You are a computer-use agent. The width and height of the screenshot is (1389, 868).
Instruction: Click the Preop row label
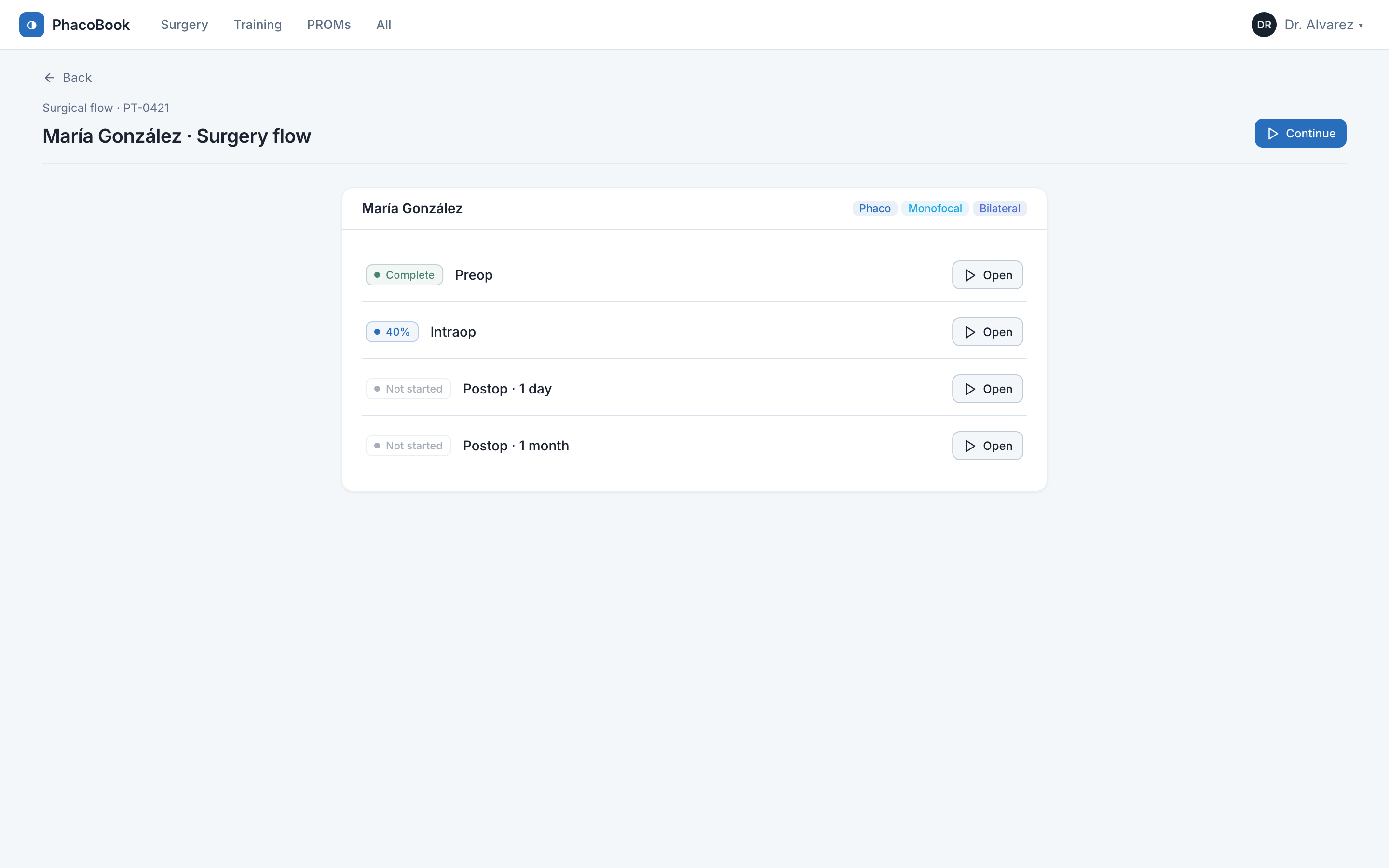(x=474, y=275)
